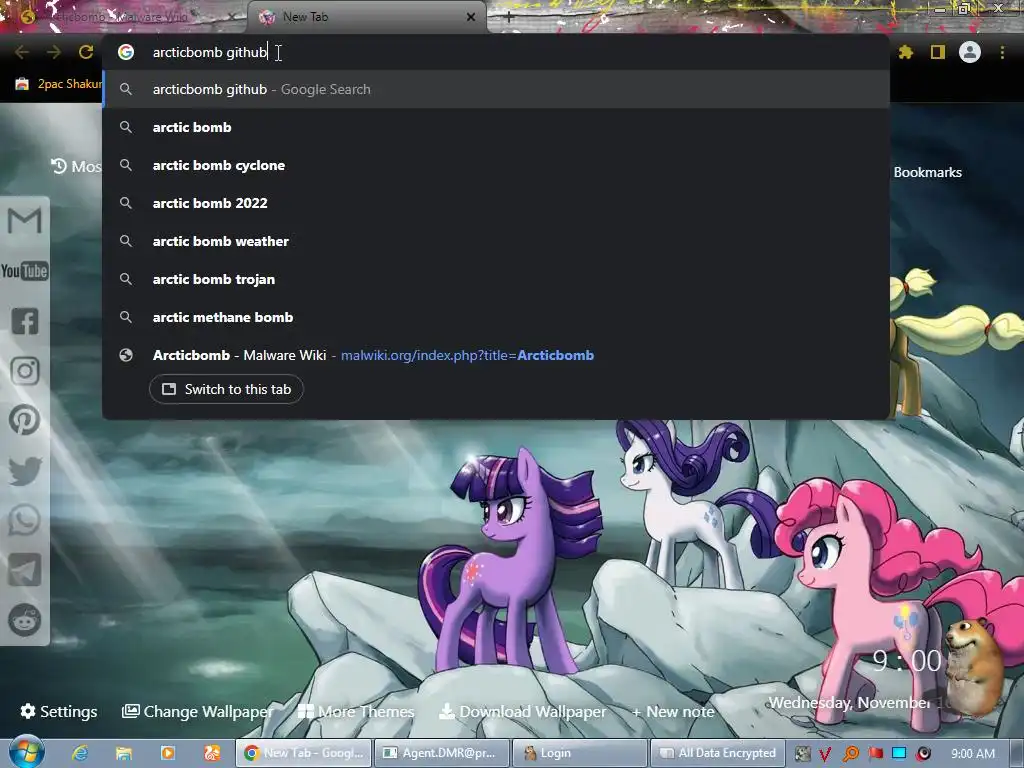Click Download Wallpaper
This screenshot has height=768, width=1024.
522,711
